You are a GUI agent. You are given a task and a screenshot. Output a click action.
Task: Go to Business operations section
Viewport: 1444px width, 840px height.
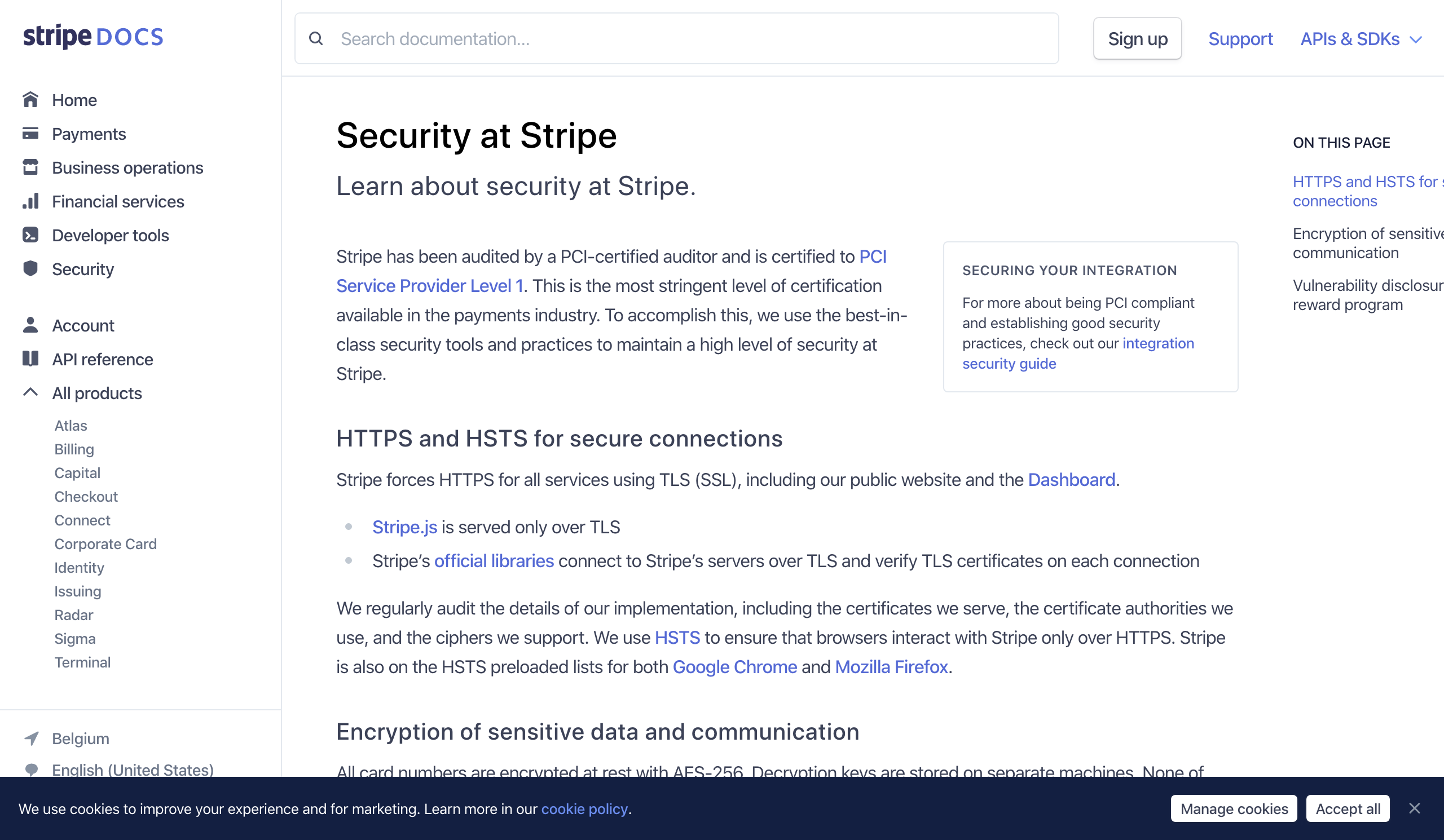[x=128, y=167]
